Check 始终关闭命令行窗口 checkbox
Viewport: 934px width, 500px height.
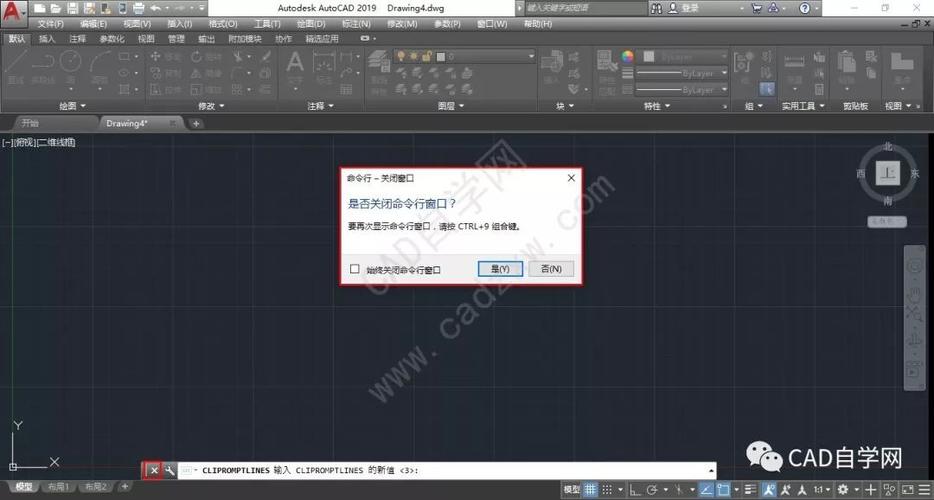(354, 269)
